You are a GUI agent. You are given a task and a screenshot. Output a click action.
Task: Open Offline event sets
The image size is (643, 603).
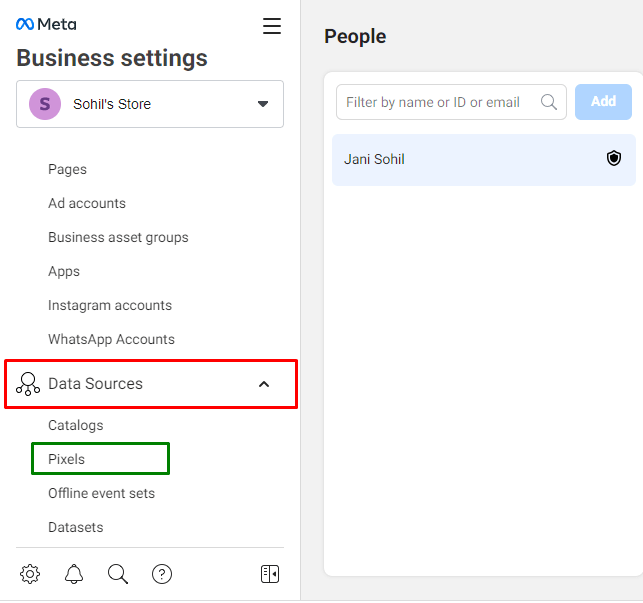101,493
